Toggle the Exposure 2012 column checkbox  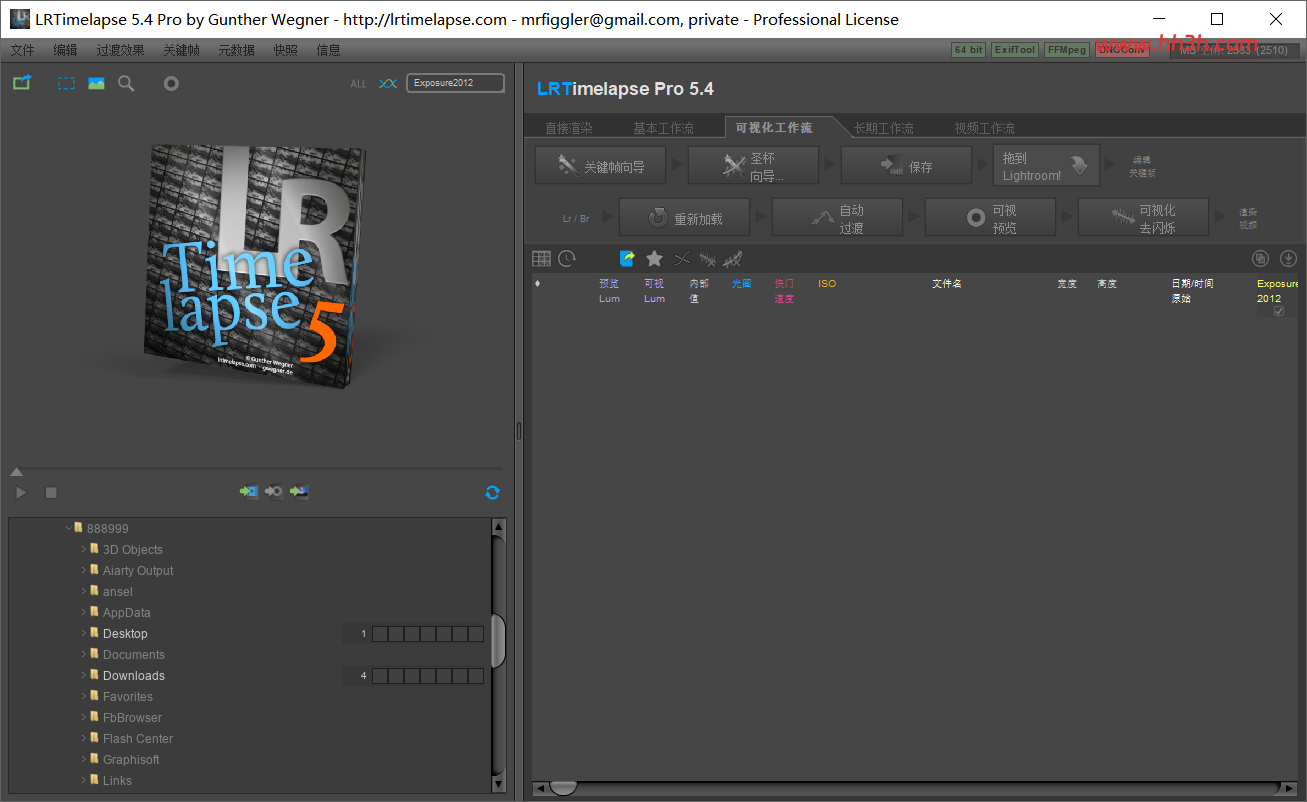pos(1278,312)
